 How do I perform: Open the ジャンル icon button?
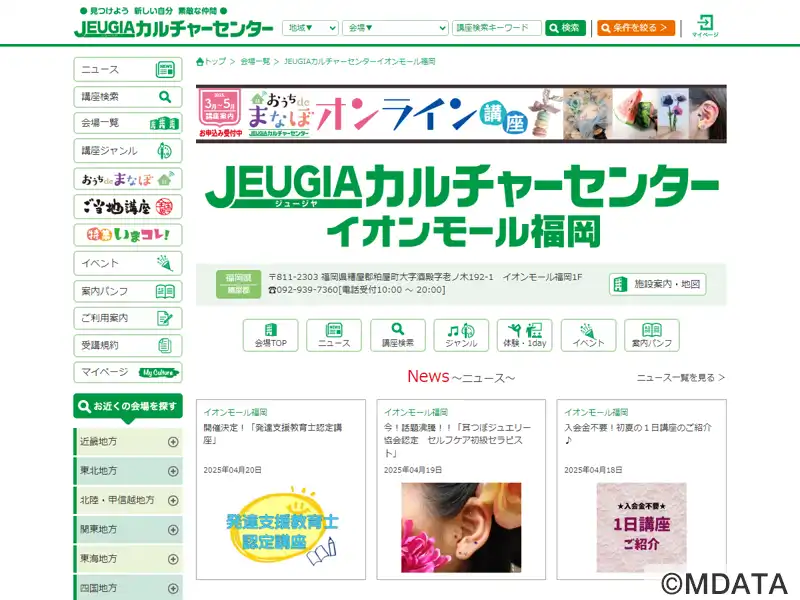461,335
